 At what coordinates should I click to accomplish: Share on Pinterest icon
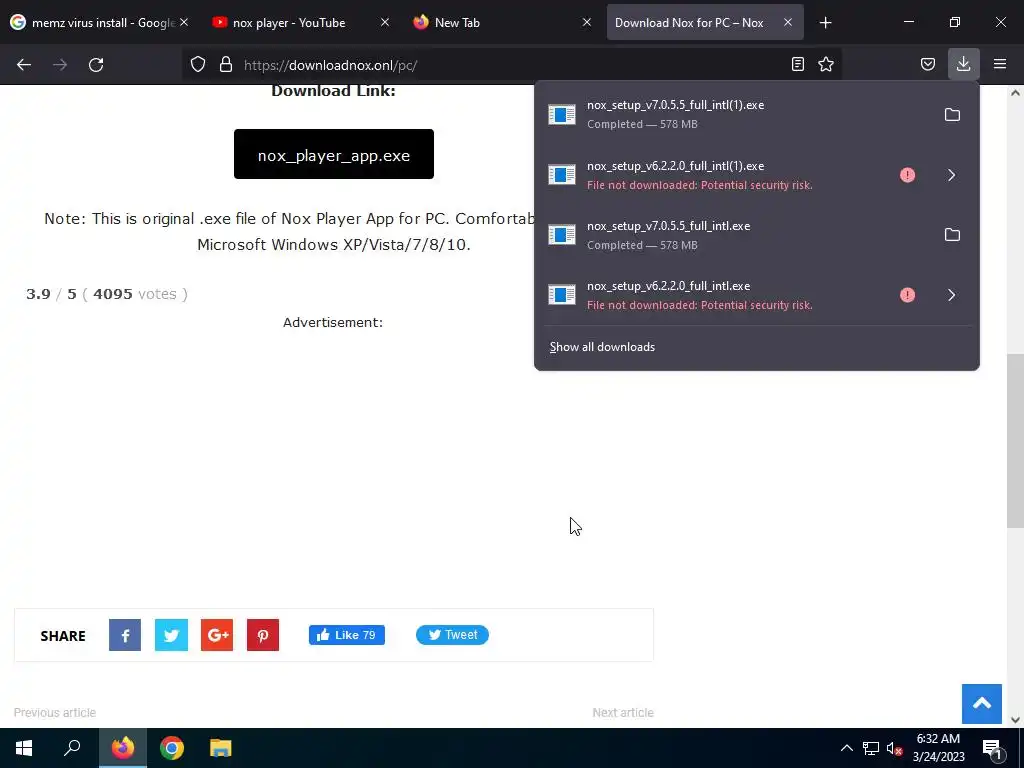click(263, 635)
